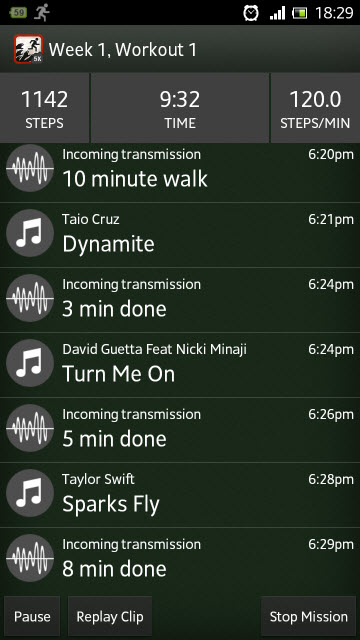This screenshot has height=640, width=360.
Task: Tap the waveform icon beside 5 min done
Action: pos(30,428)
